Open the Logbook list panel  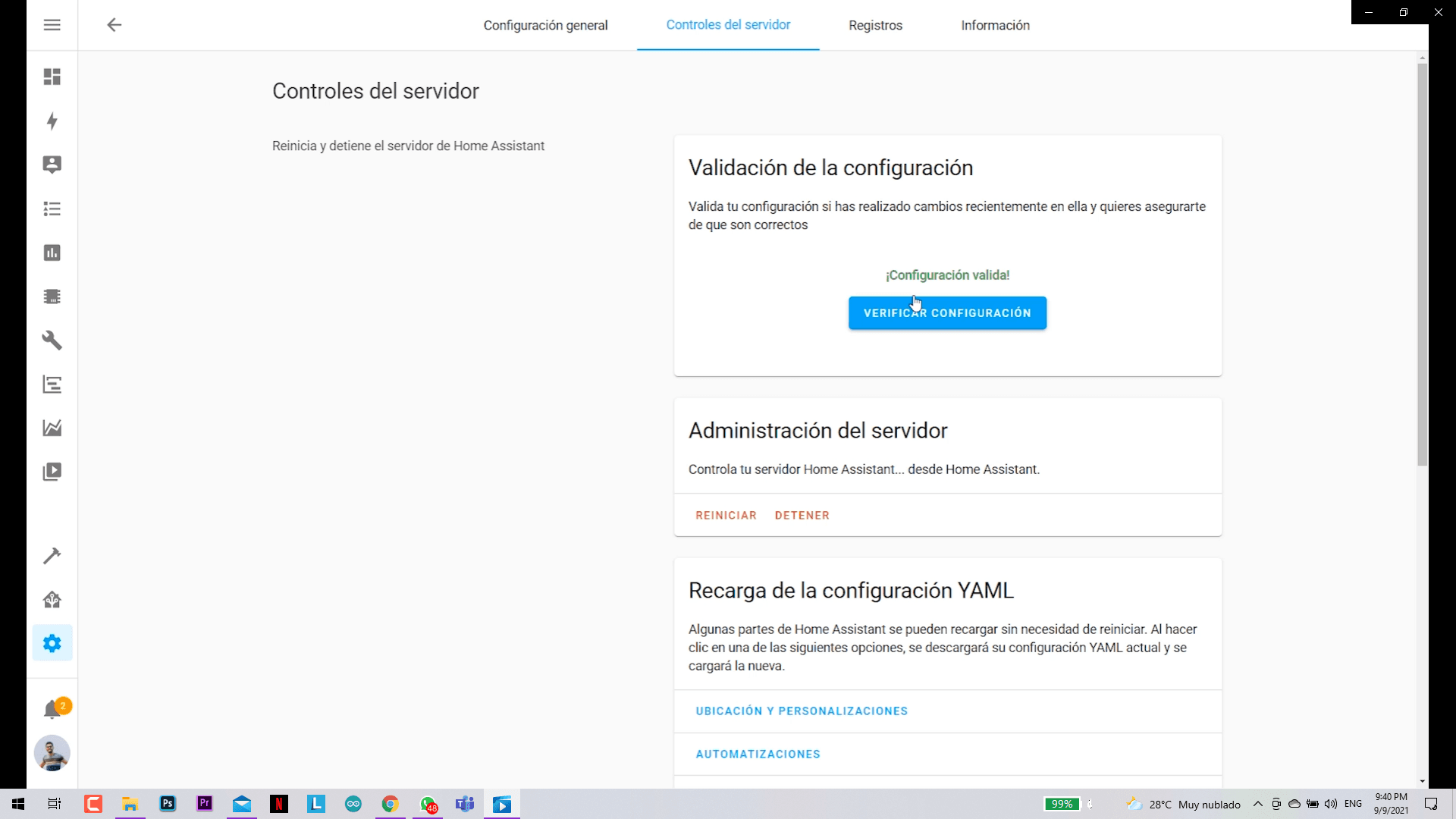pos(52,209)
